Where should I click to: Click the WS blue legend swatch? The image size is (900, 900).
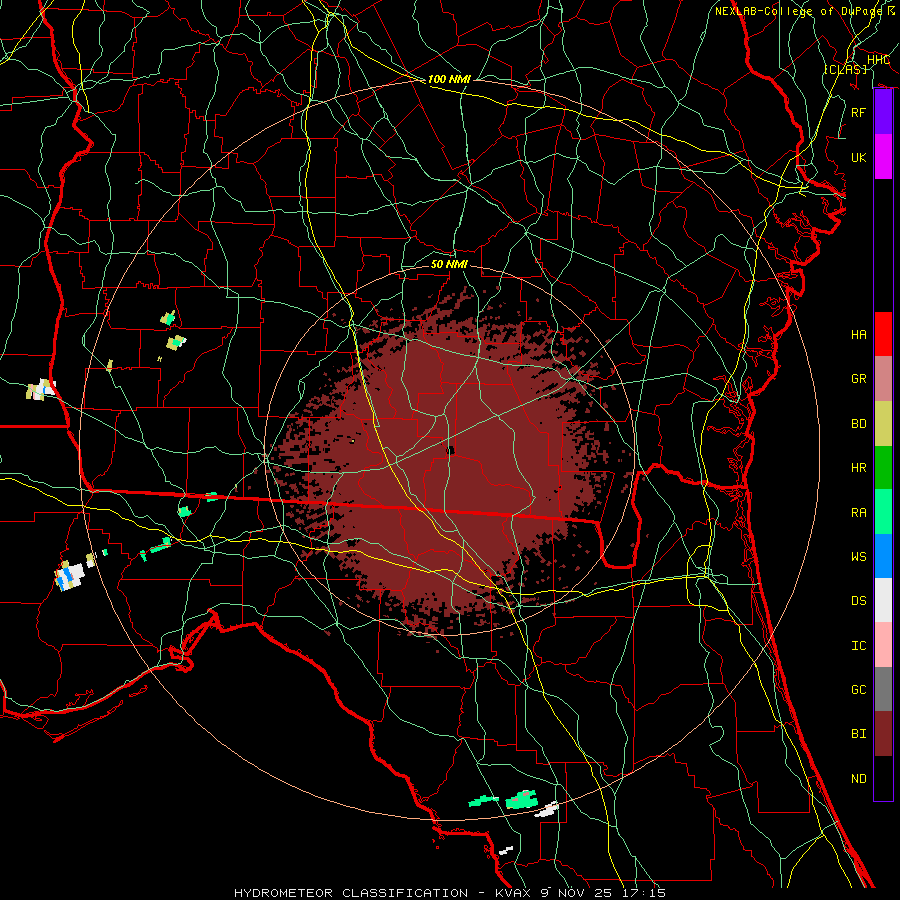tap(883, 556)
